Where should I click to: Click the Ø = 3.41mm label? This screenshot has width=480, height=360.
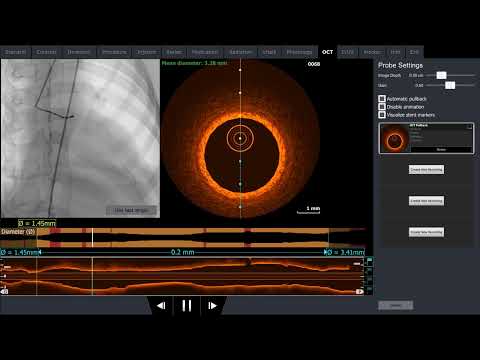click(346, 252)
